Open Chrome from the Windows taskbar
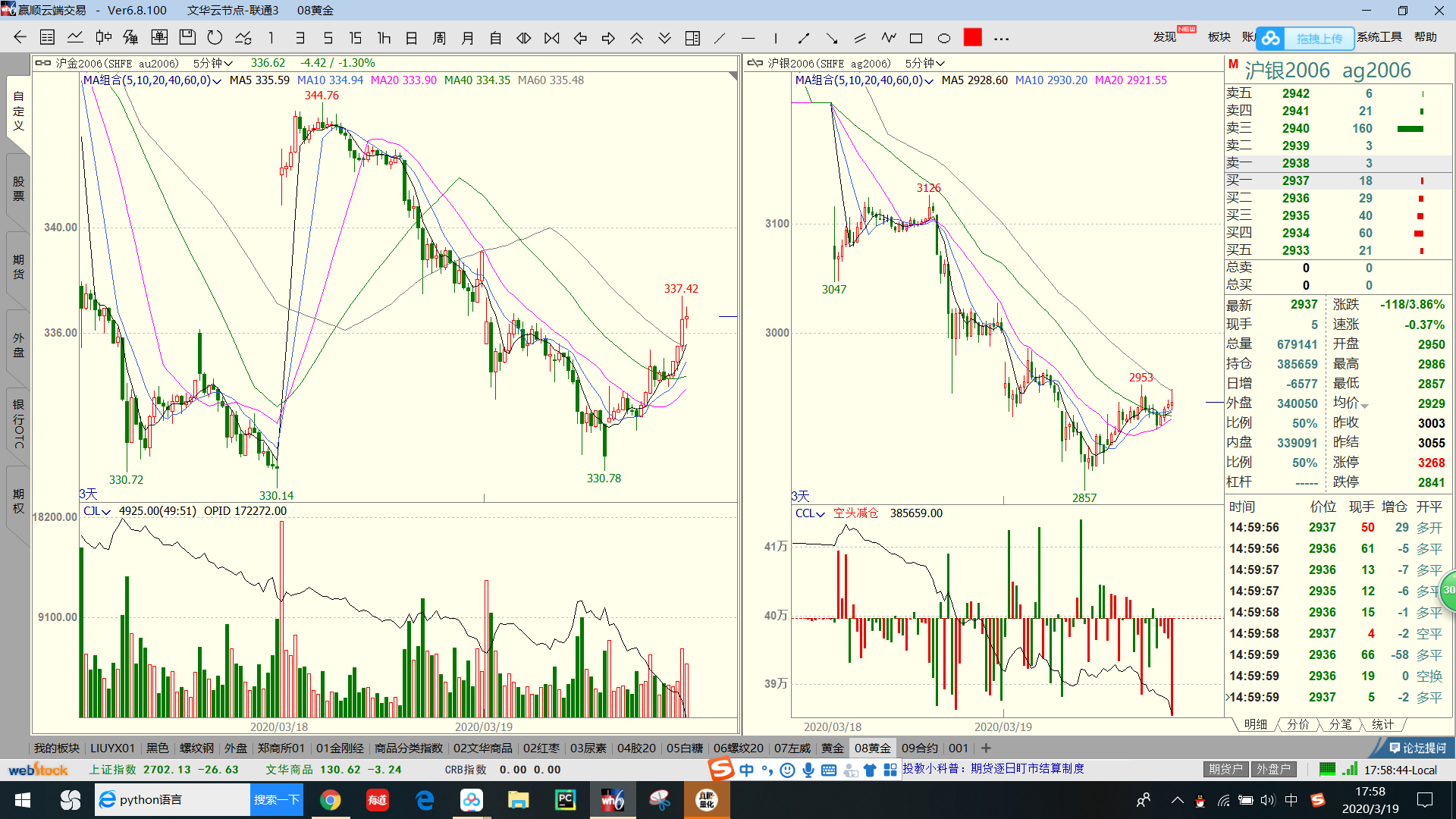The height and width of the screenshot is (819, 1456). point(330,800)
